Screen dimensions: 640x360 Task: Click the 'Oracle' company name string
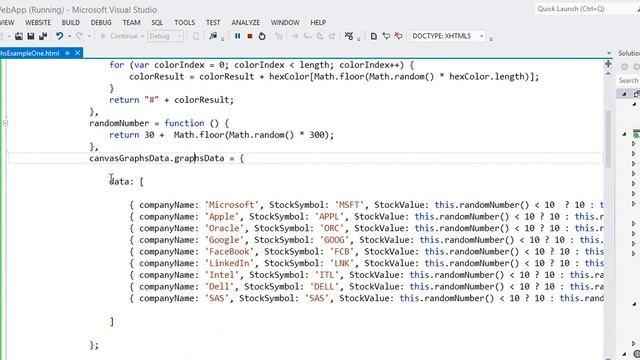(x=224, y=228)
